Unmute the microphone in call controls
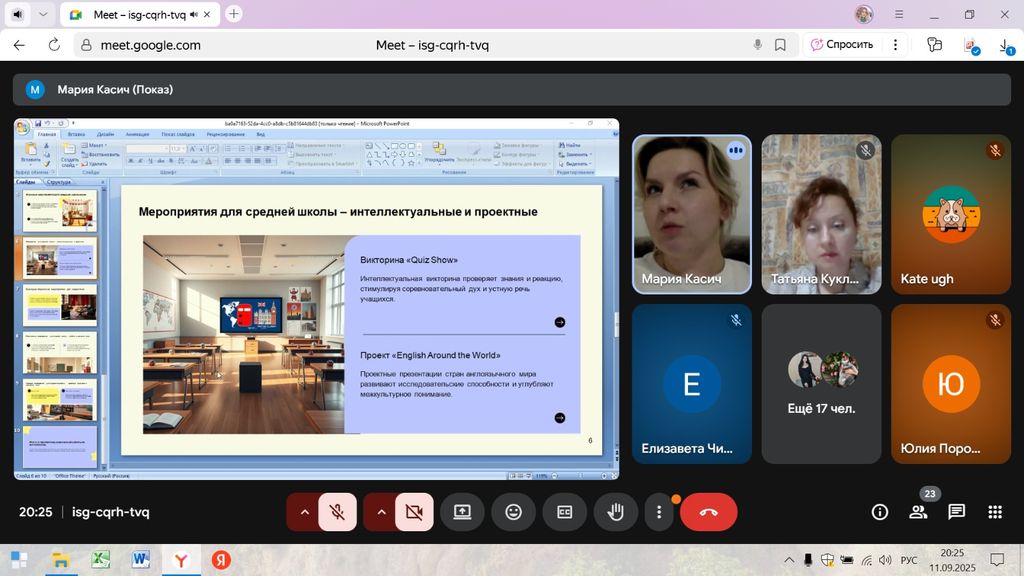The image size is (1024, 576). [x=338, y=512]
